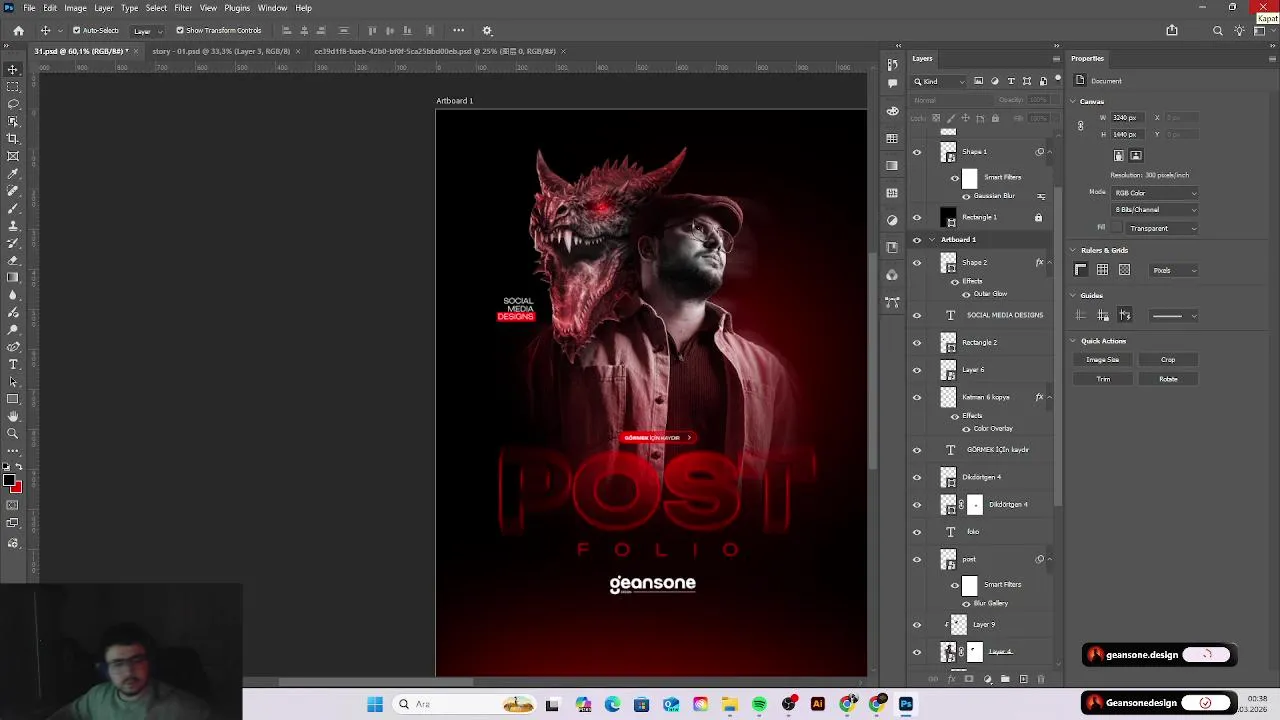The height and width of the screenshot is (720, 1280).
Task: Select the Gradient tool
Action: coord(13,277)
